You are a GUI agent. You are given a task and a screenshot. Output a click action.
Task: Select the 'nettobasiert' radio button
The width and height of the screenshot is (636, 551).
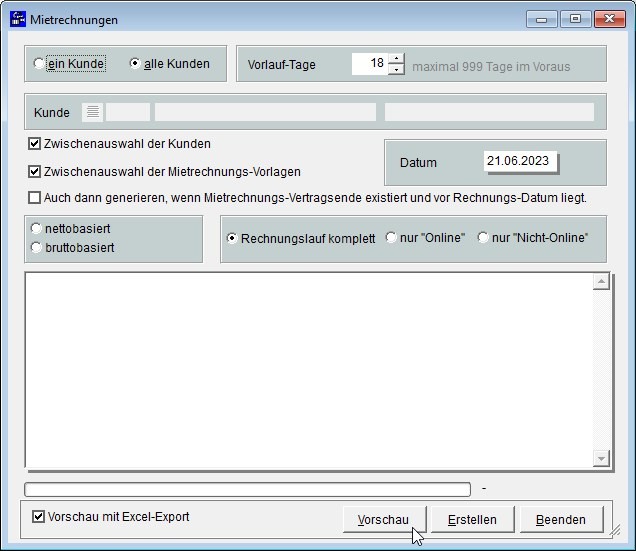36,228
